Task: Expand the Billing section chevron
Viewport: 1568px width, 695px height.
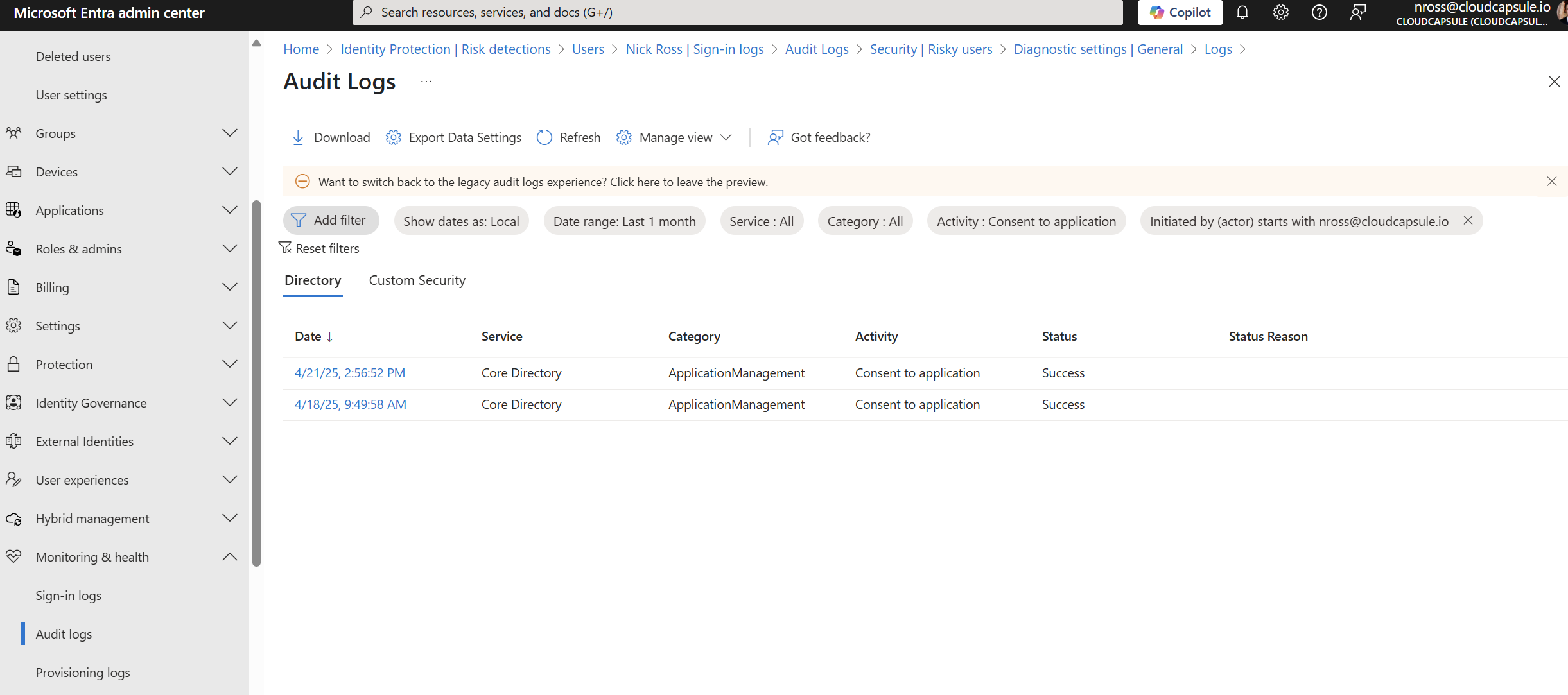Action: 230,287
